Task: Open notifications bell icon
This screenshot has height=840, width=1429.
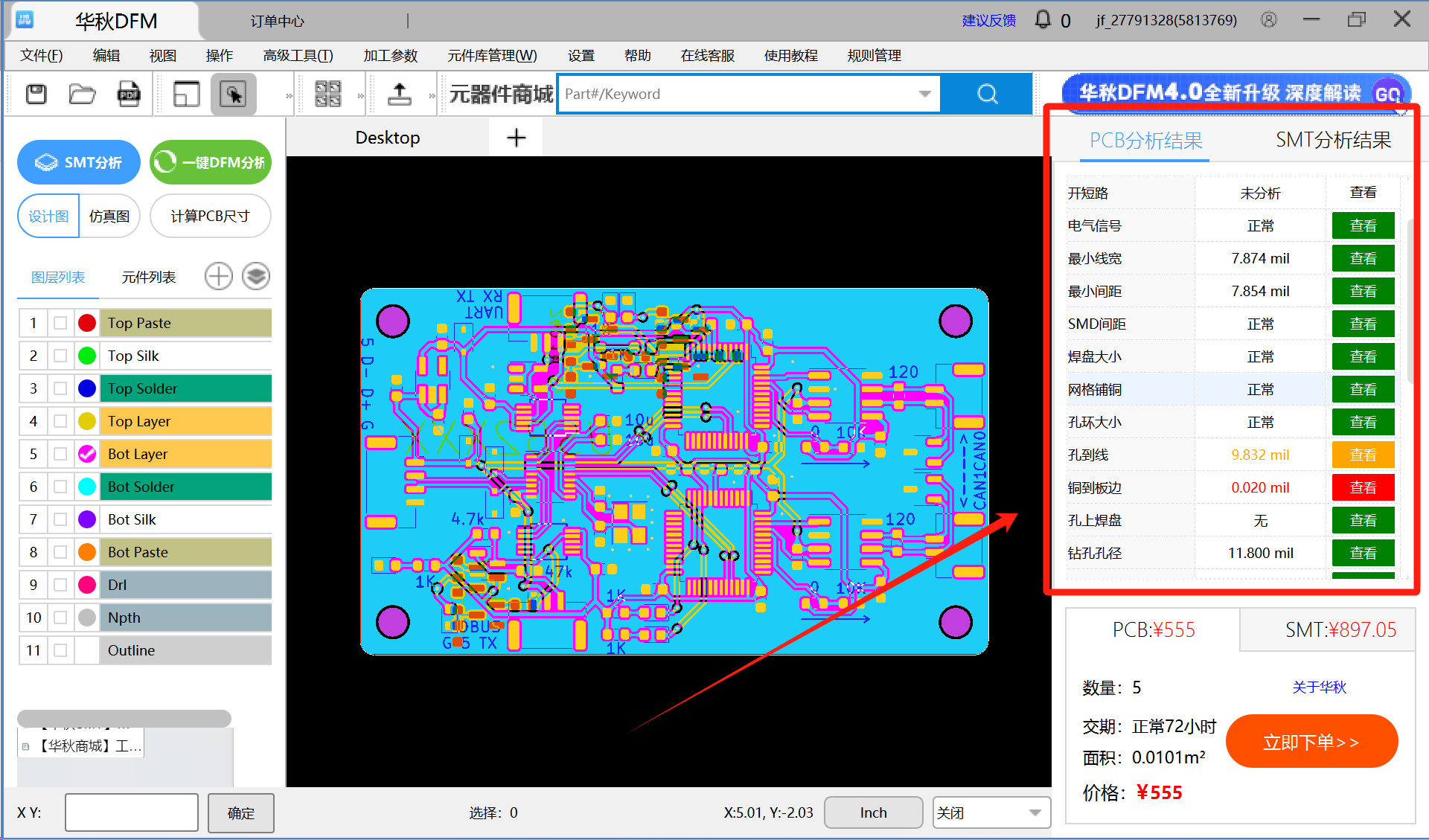Action: click(x=1043, y=19)
